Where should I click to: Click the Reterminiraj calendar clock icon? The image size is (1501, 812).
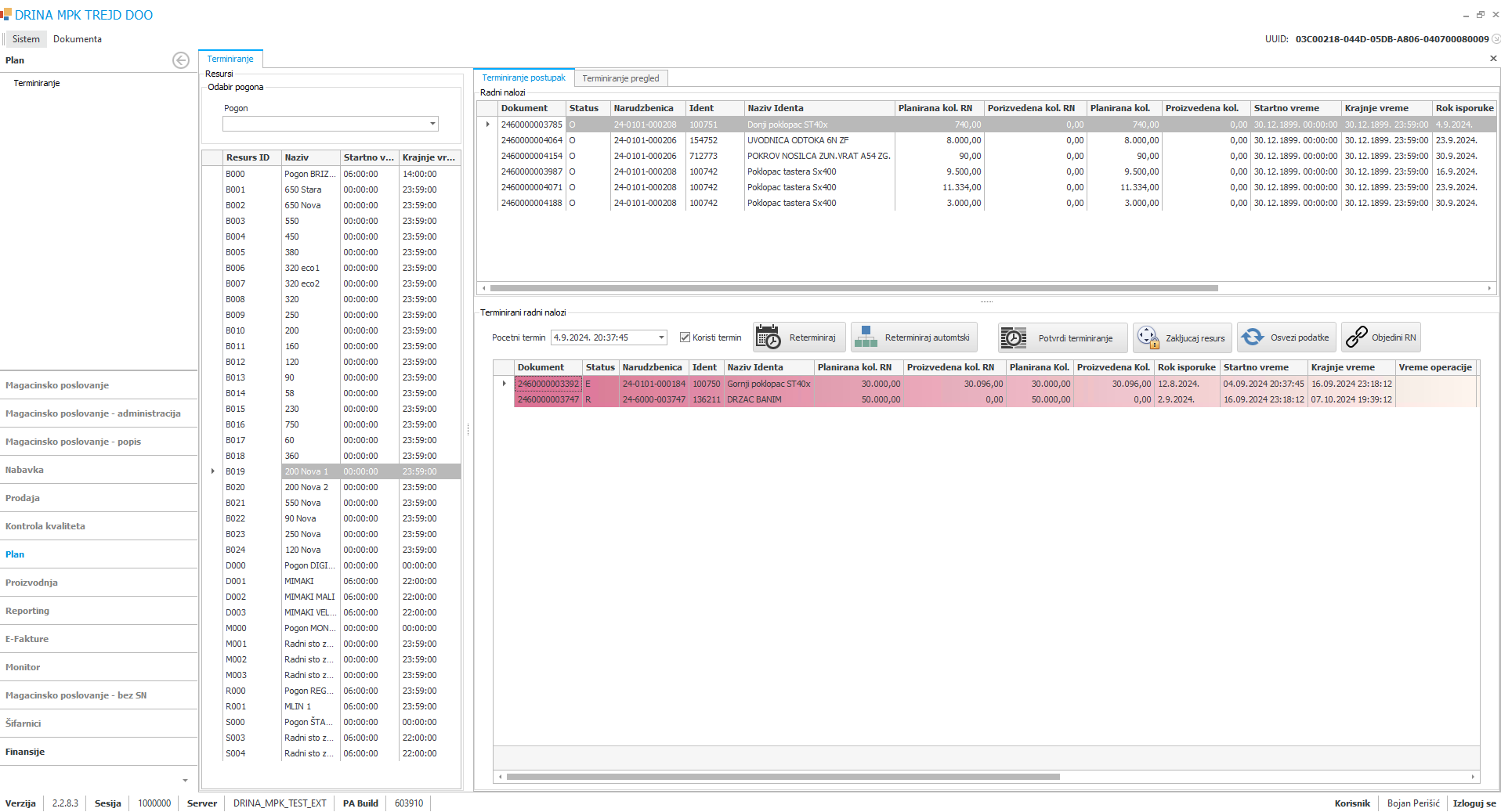point(768,337)
